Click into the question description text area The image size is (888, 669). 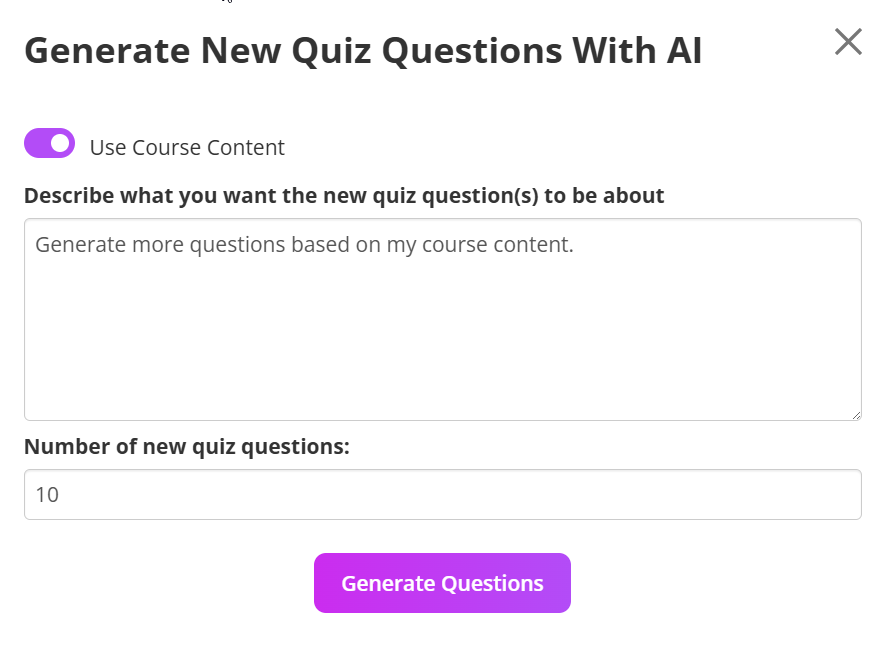[442, 318]
